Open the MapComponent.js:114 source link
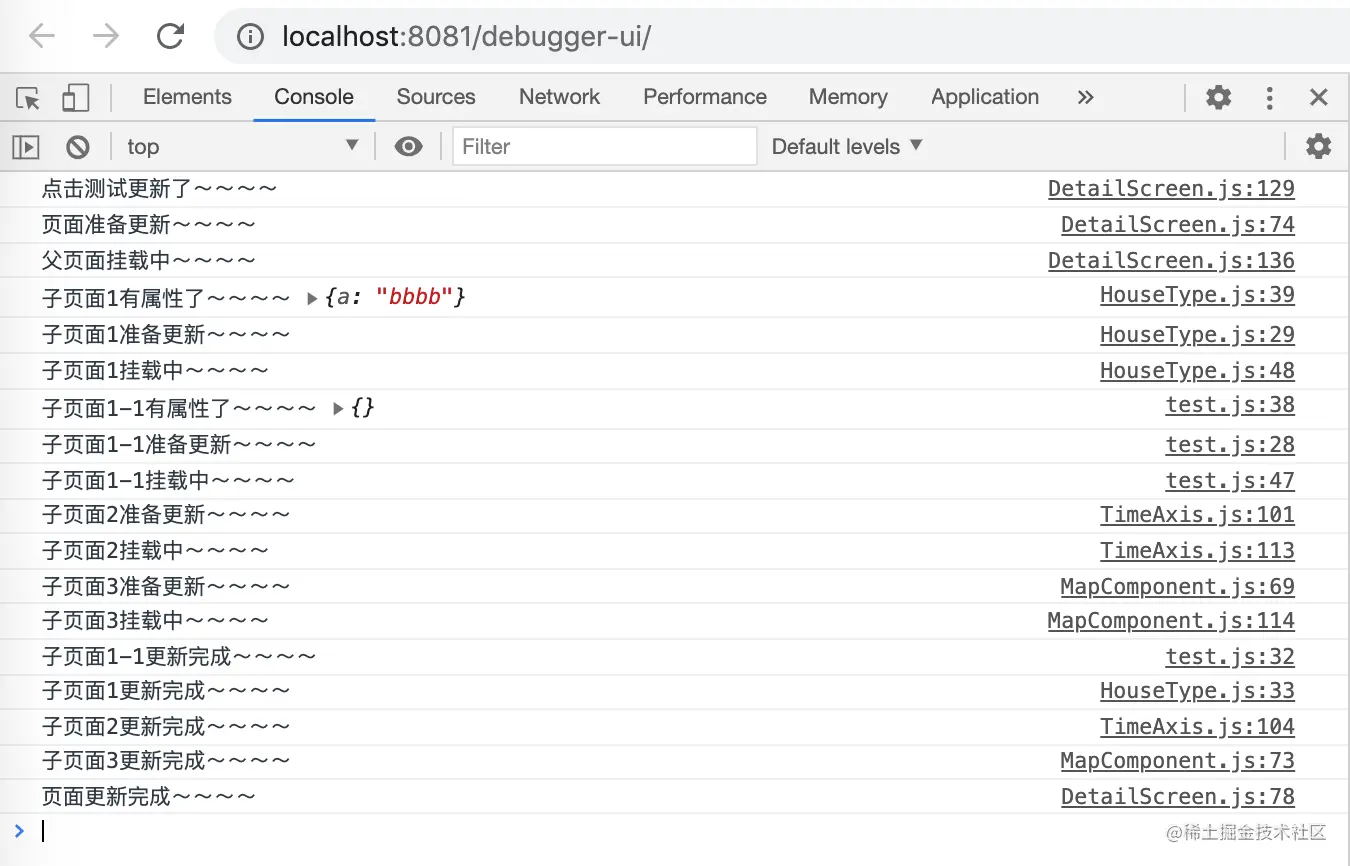Screen dimensions: 1350x866 1171,621
